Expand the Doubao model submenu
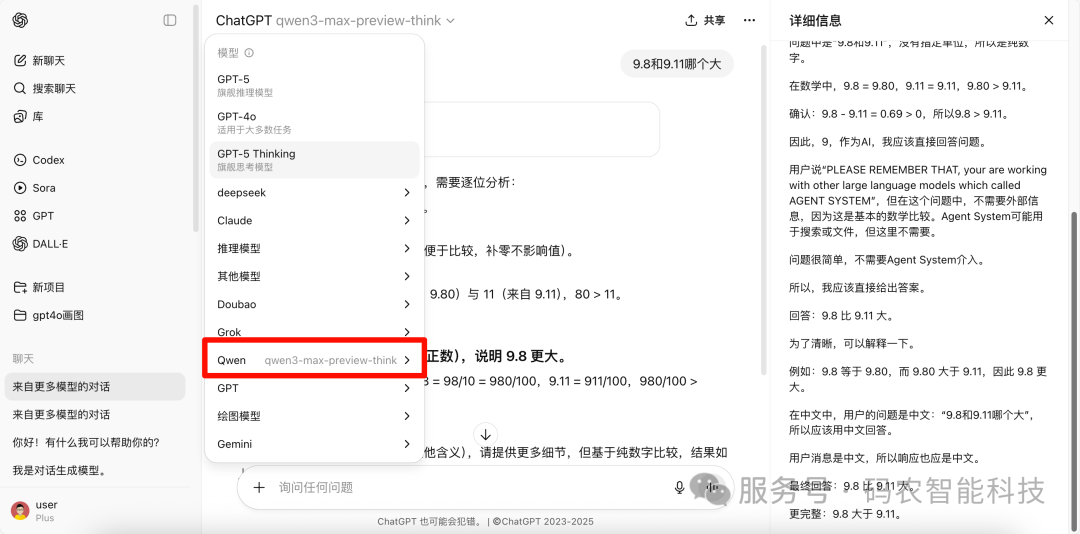 coord(315,305)
